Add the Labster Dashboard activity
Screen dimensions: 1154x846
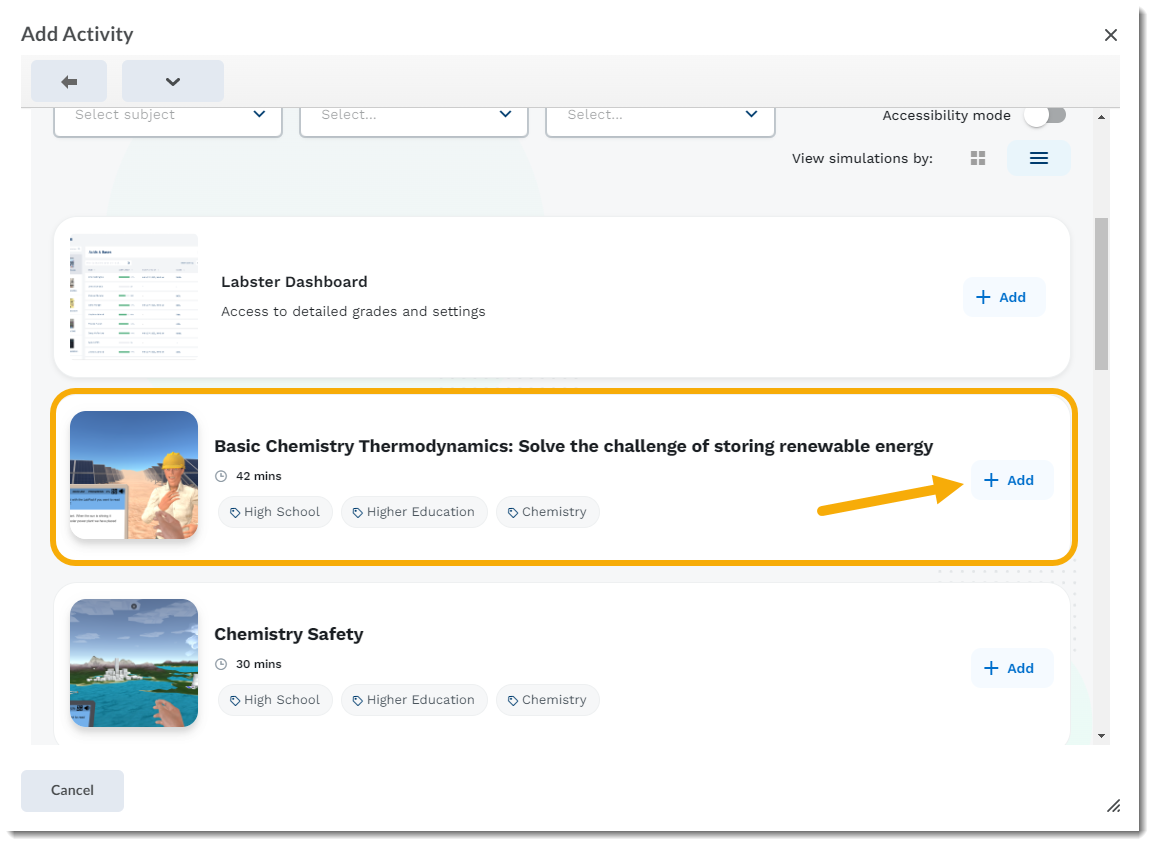[1003, 297]
